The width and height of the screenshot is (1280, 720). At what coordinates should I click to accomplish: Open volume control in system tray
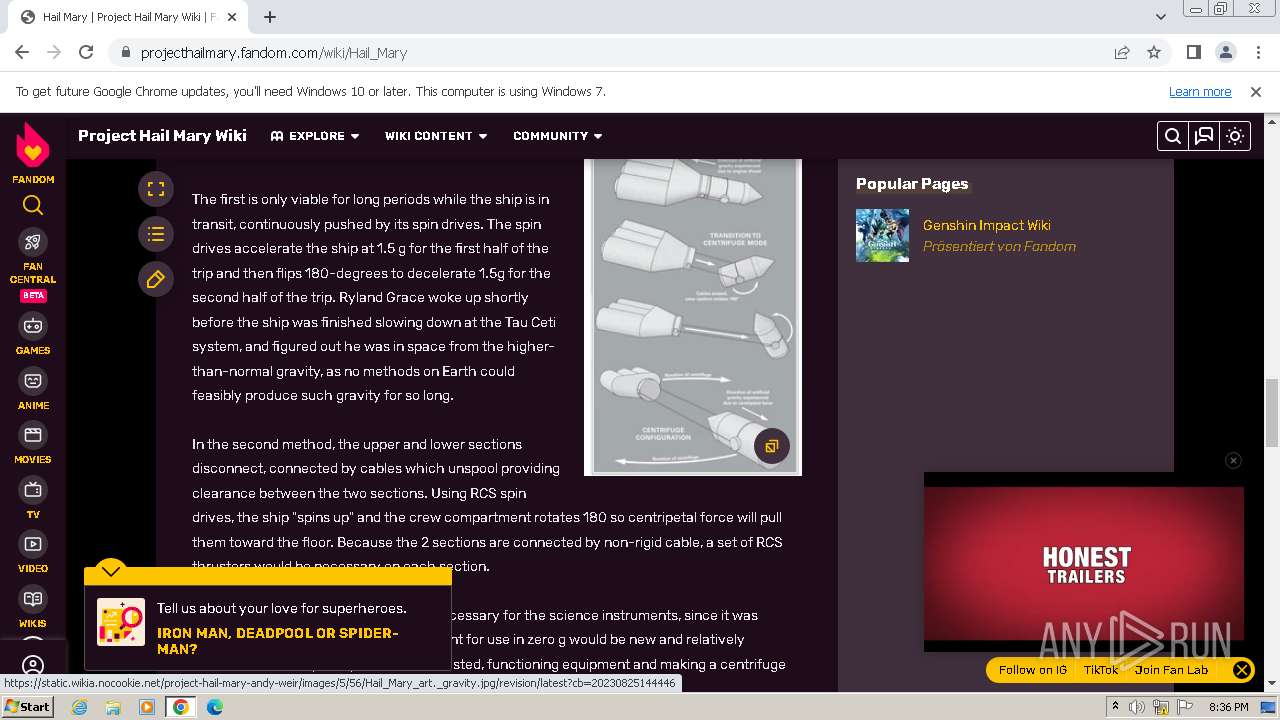pos(1137,707)
